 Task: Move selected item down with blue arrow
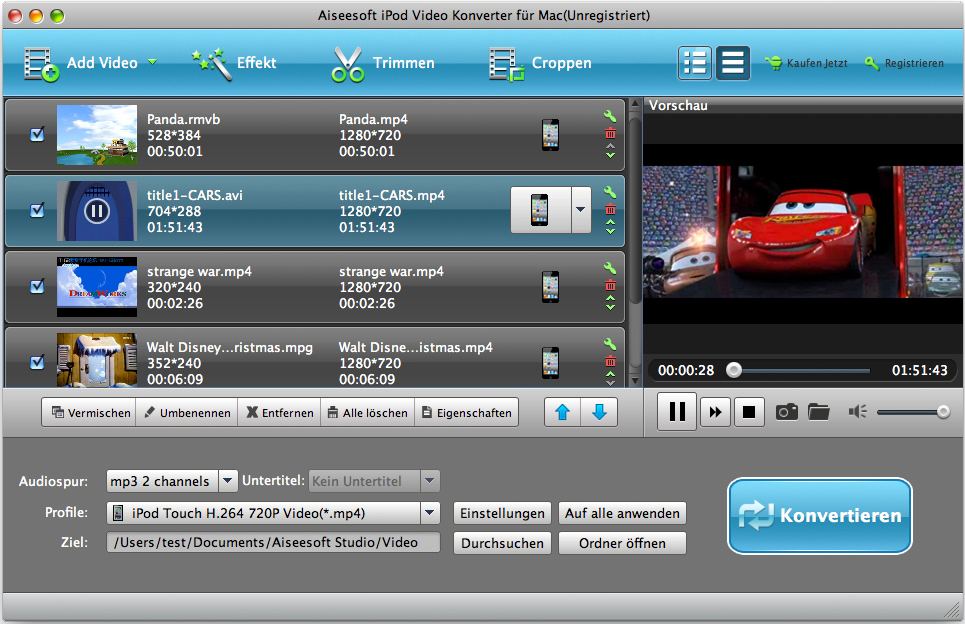pos(599,412)
